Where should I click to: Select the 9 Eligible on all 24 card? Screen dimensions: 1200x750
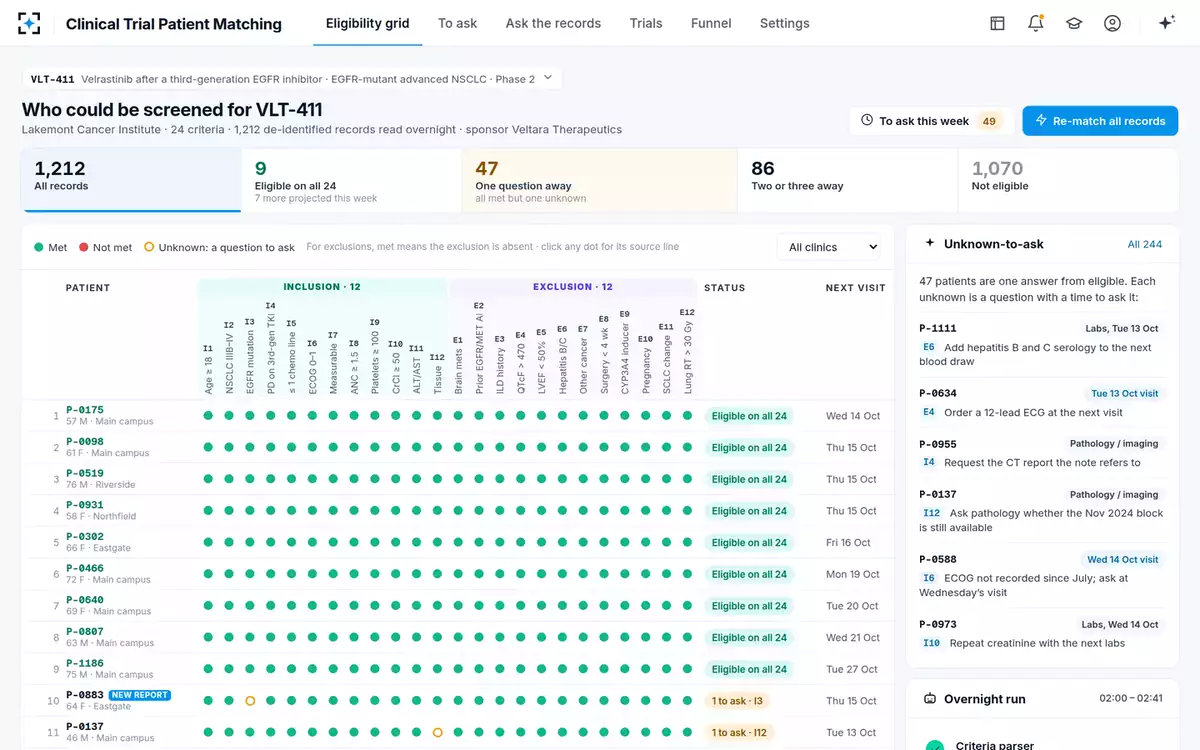coord(352,180)
